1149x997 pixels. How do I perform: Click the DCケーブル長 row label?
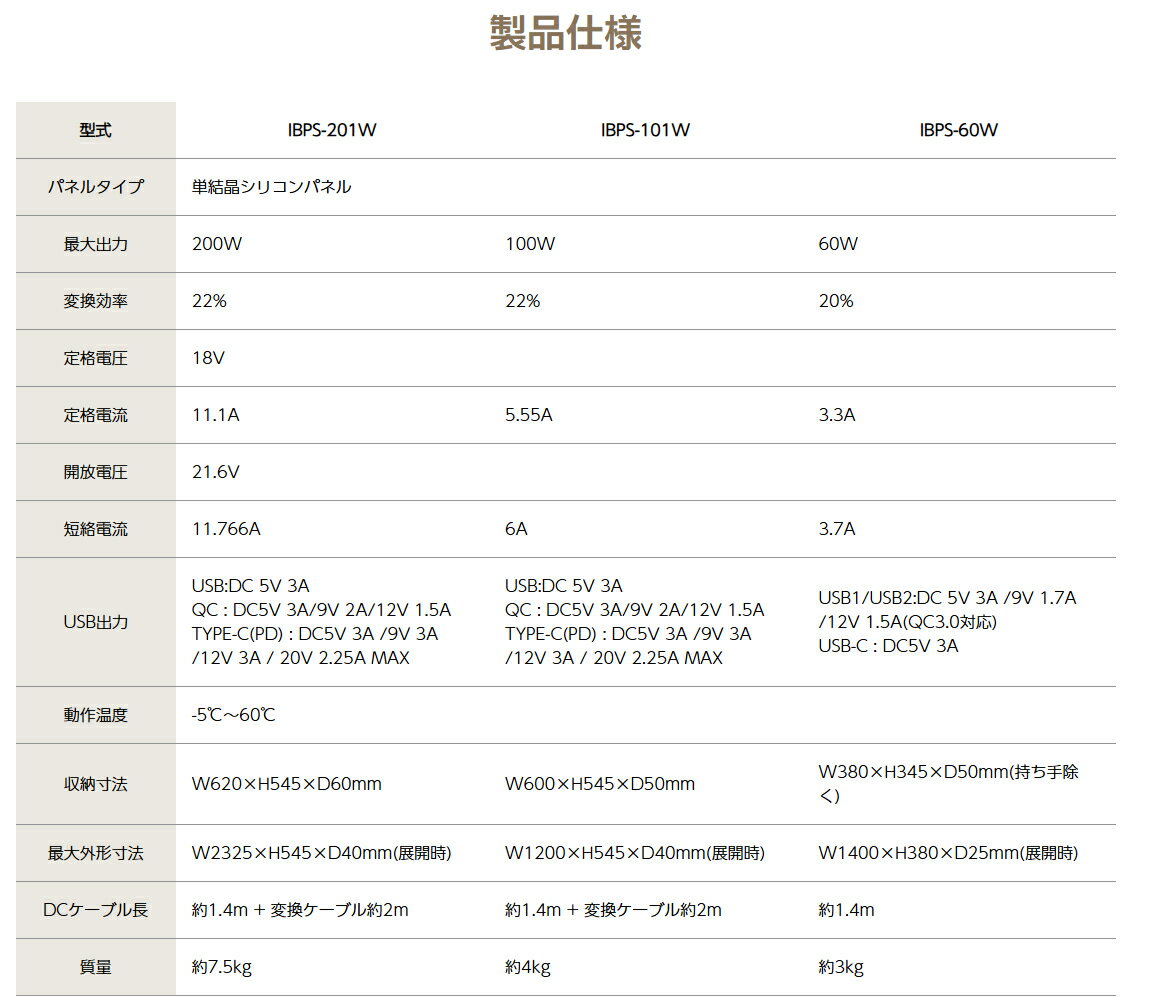click(95, 910)
